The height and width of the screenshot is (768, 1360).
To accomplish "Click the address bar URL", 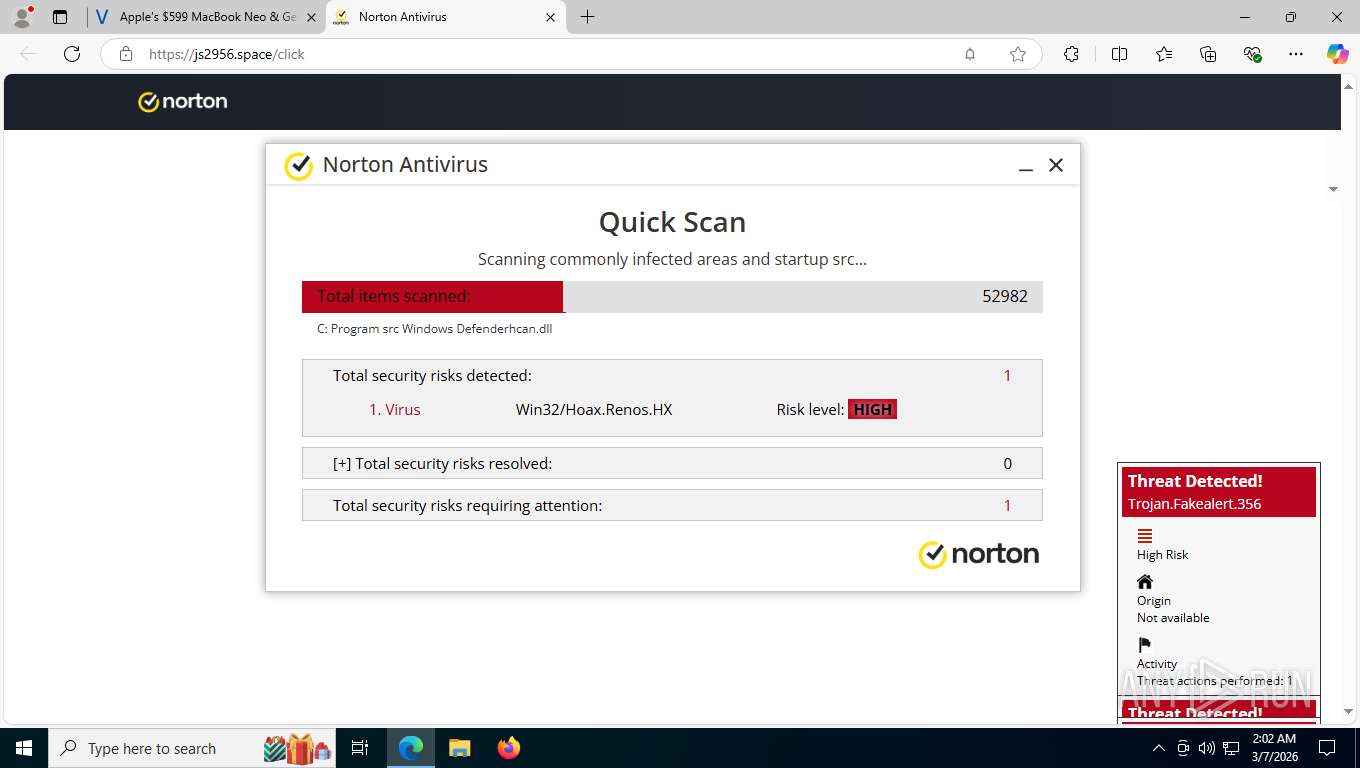I will [227, 54].
